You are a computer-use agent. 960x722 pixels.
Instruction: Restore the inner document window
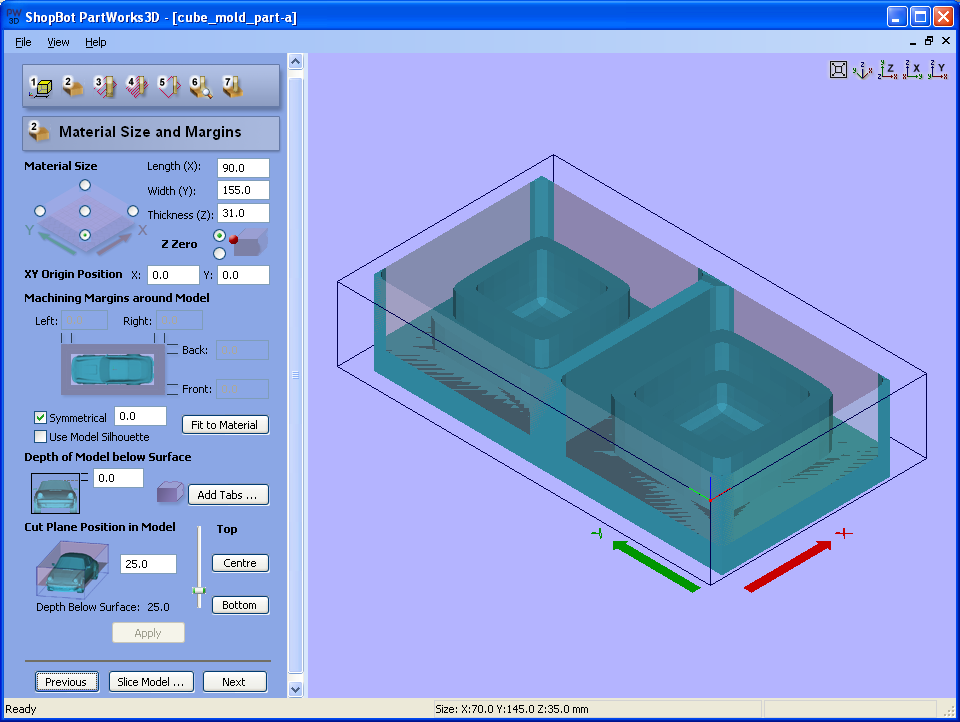[929, 41]
